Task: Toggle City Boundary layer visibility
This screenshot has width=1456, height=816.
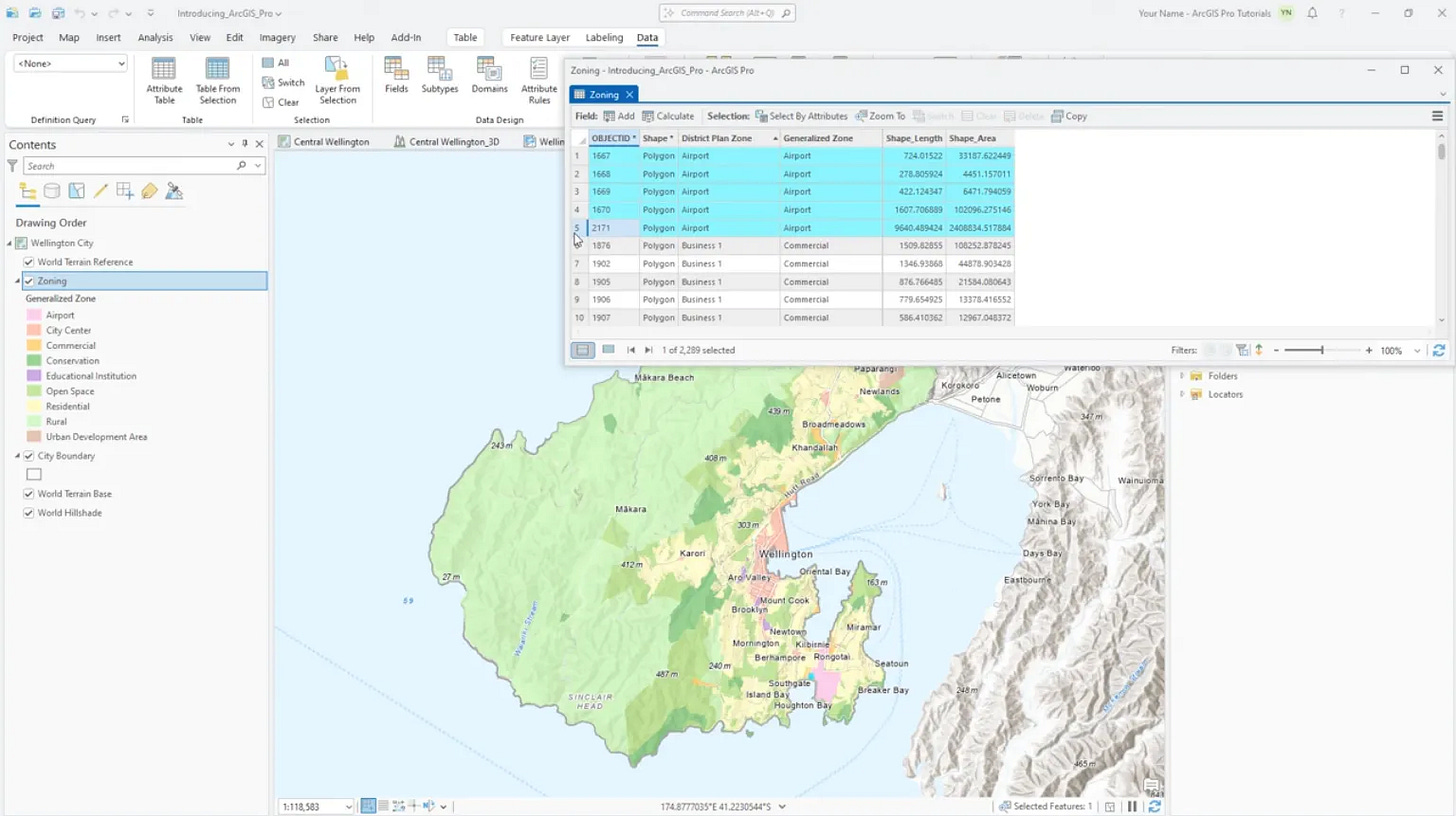Action: (x=29, y=456)
